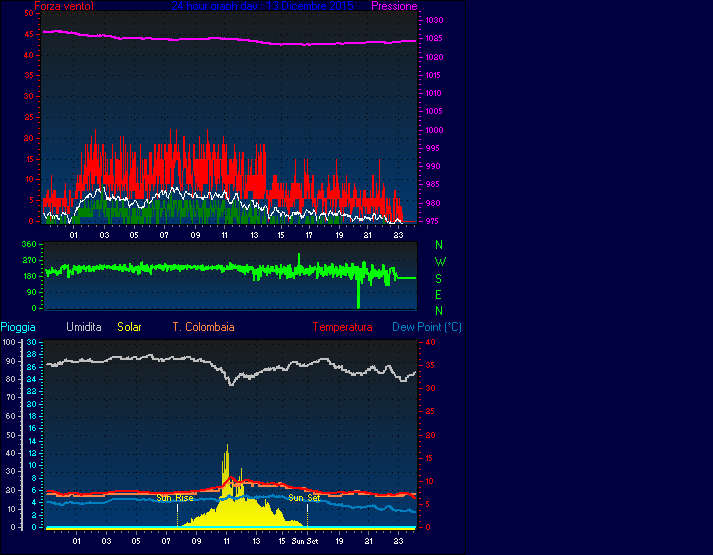Select the red "Temperatura" legend label
Image resolution: width=713 pixels, height=555 pixels.
pyautogui.click(x=342, y=327)
